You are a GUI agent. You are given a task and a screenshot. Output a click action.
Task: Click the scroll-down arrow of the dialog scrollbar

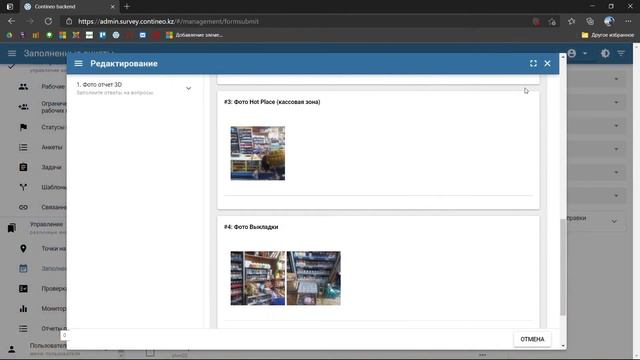[x=563, y=346]
